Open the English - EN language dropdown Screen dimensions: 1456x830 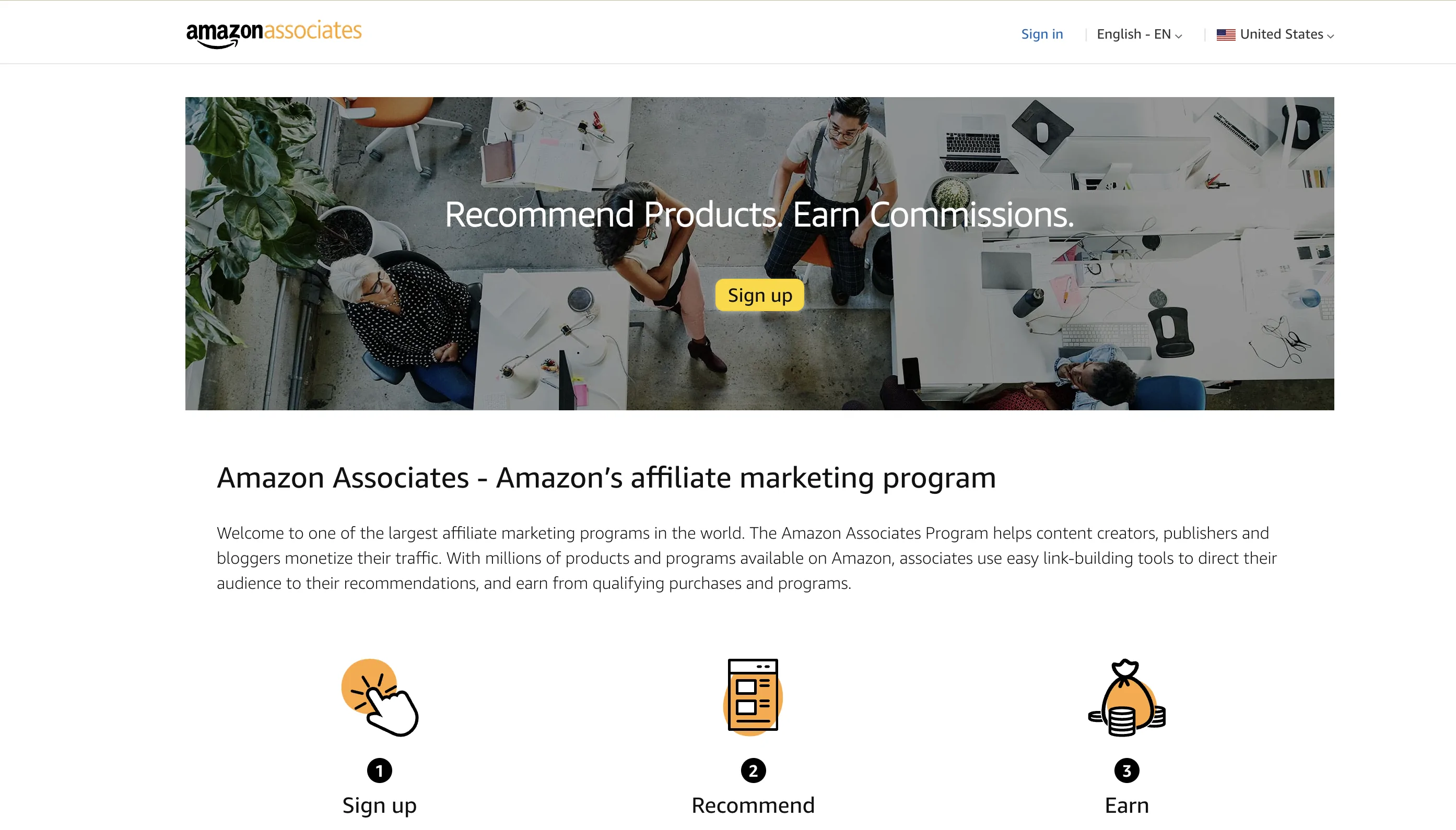tap(1139, 34)
